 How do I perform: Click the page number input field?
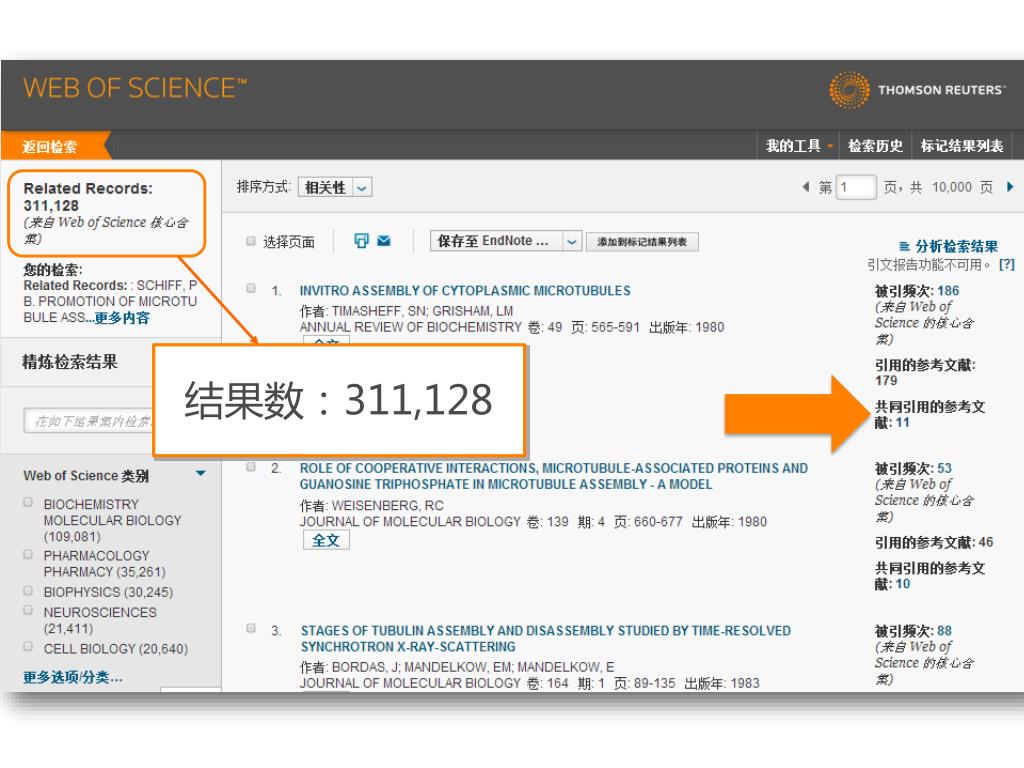point(856,187)
